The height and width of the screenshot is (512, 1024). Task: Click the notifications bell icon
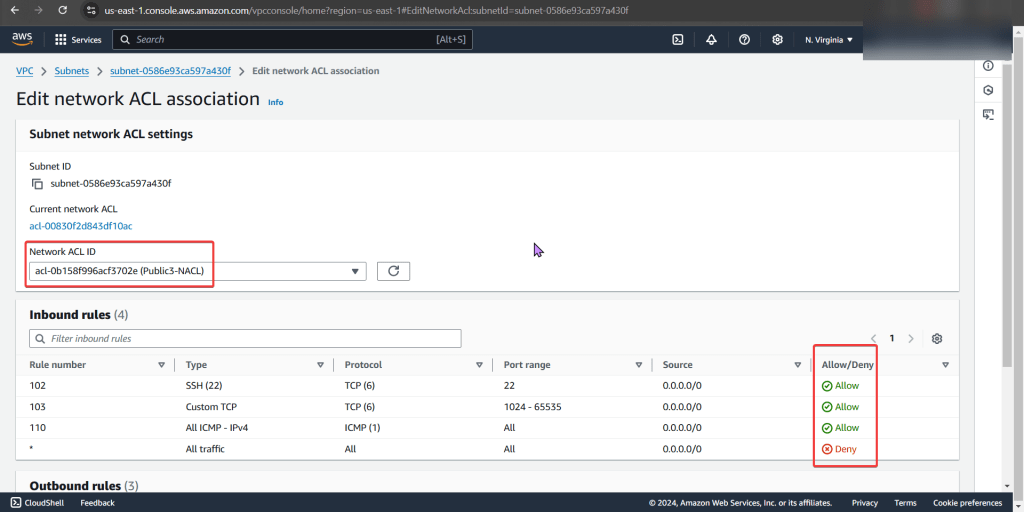pyautogui.click(x=711, y=40)
